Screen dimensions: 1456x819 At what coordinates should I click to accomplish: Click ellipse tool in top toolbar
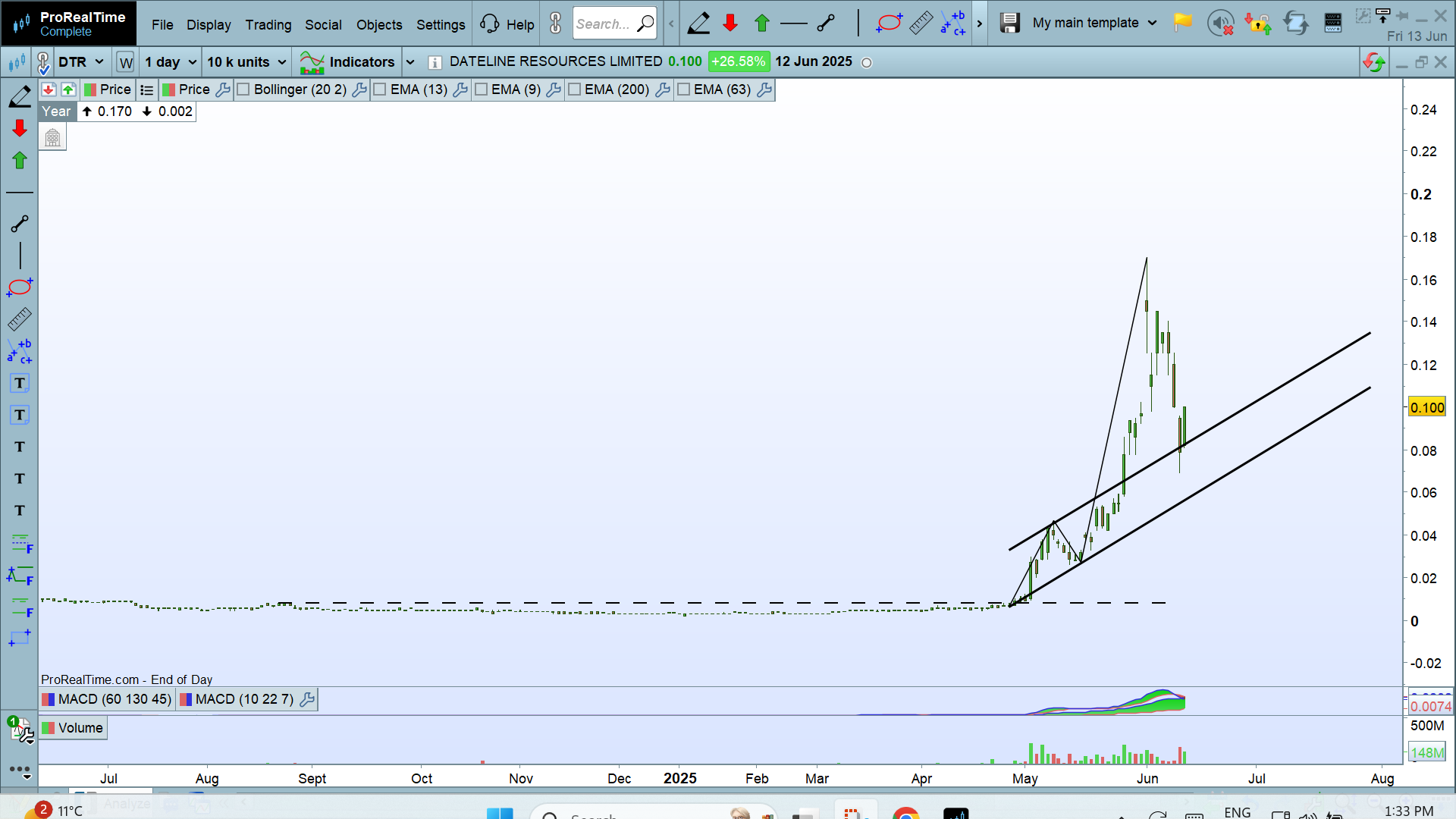point(888,23)
